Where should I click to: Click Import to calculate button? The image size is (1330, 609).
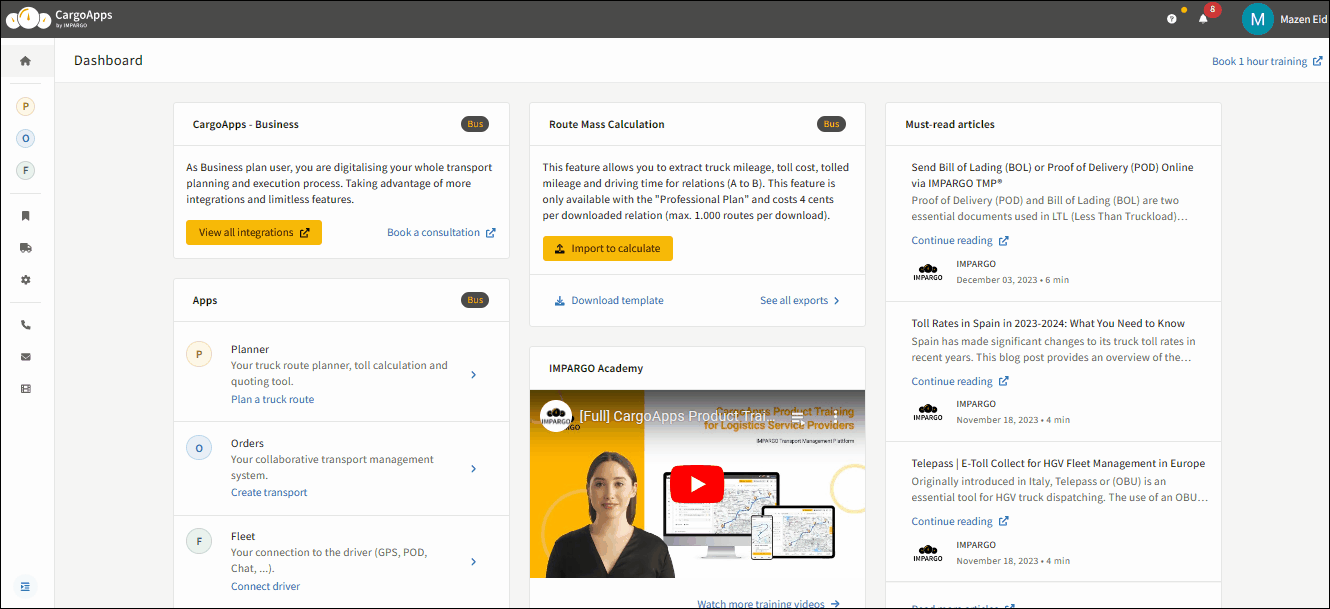click(608, 248)
